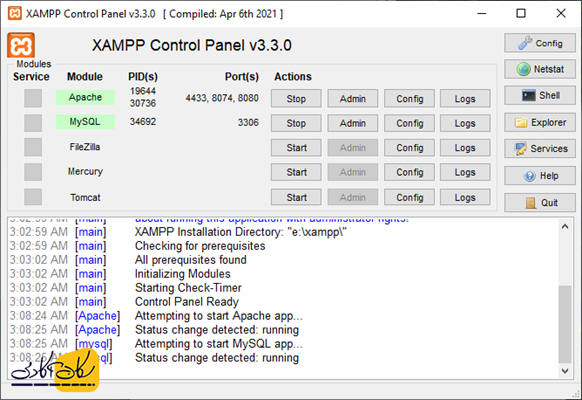Click log line 'All prerequisites found'
Image resolution: width=582 pixels, height=400 pixels.
[190, 260]
